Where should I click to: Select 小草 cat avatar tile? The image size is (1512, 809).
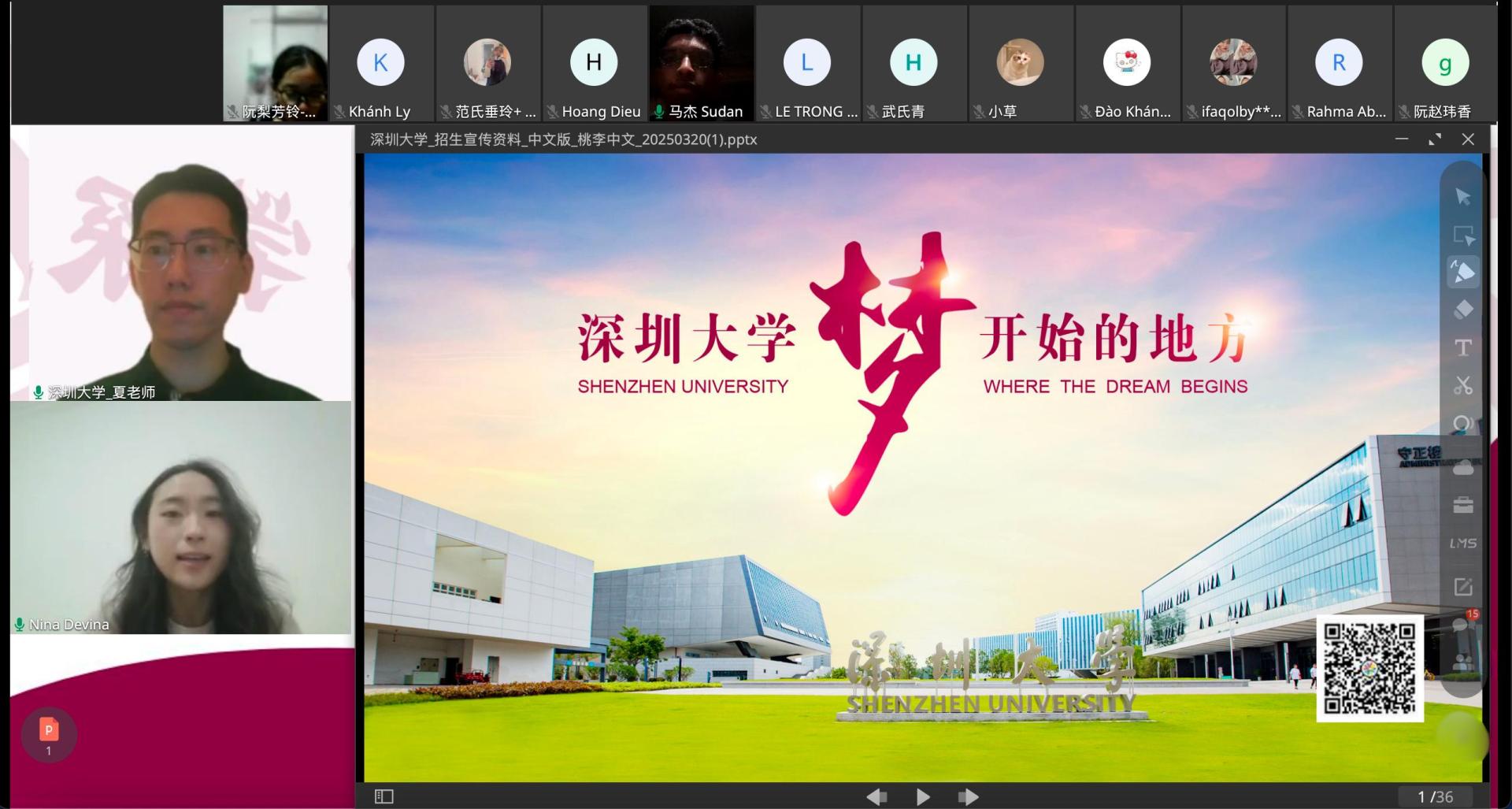coord(1021,63)
